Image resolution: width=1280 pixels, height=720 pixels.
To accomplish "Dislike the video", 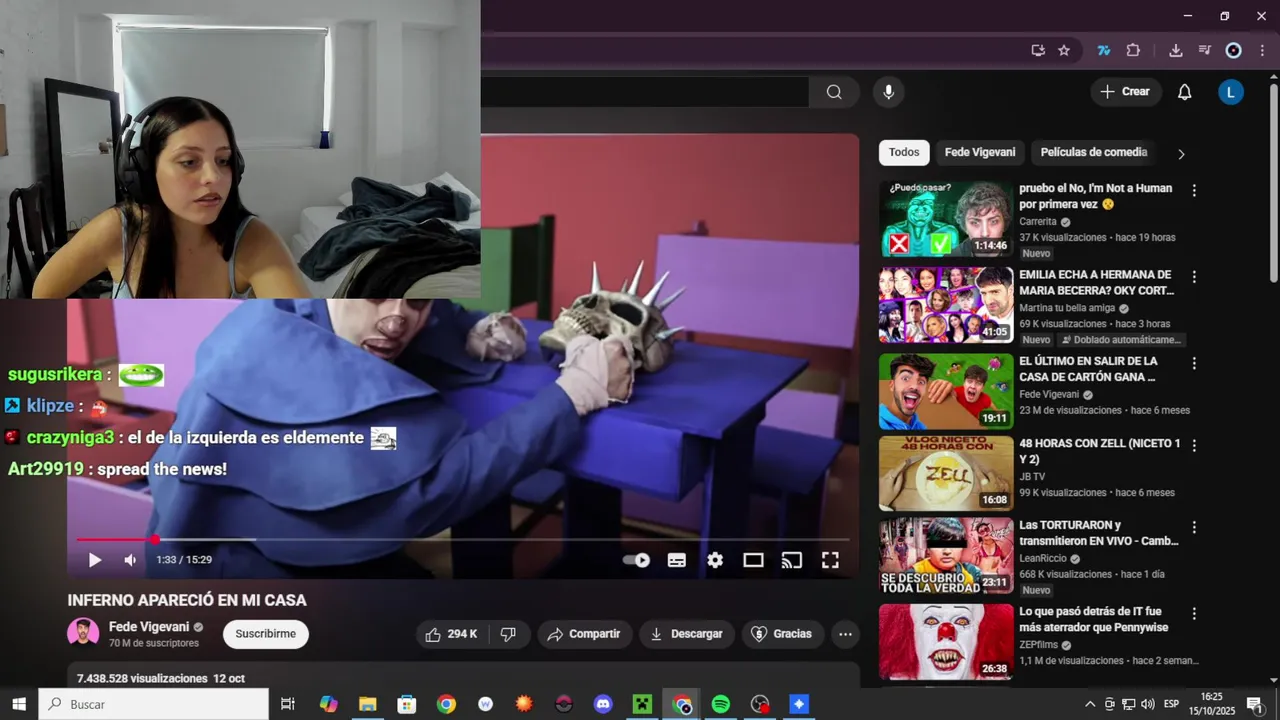I will click(508, 634).
